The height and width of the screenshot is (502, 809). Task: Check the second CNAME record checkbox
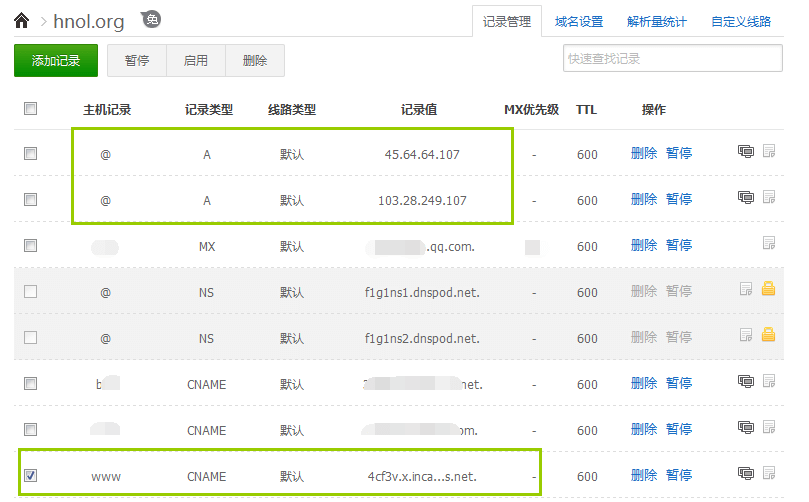(30, 429)
